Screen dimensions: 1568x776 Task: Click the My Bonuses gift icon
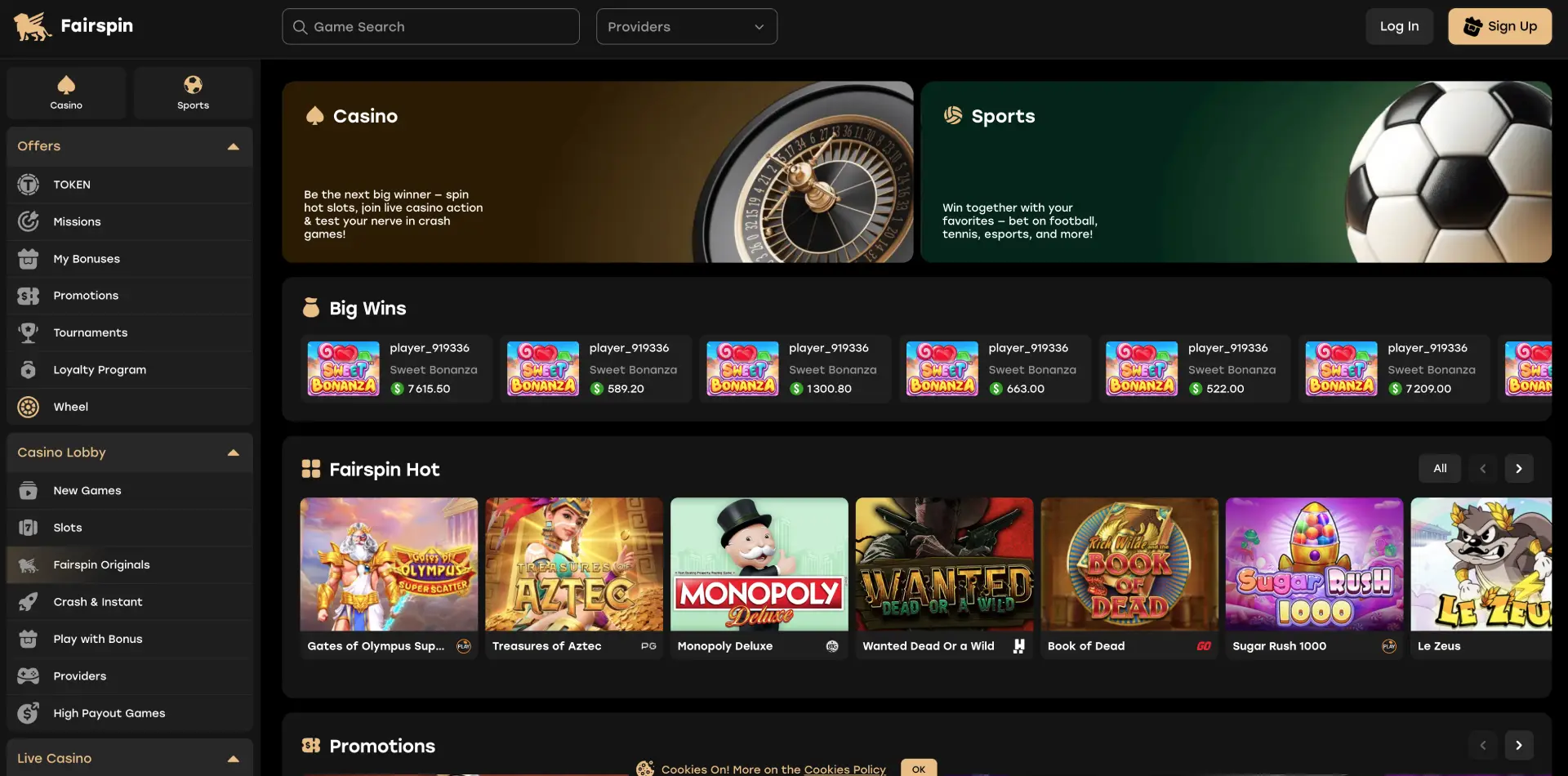pyautogui.click(x=28, y=258)
